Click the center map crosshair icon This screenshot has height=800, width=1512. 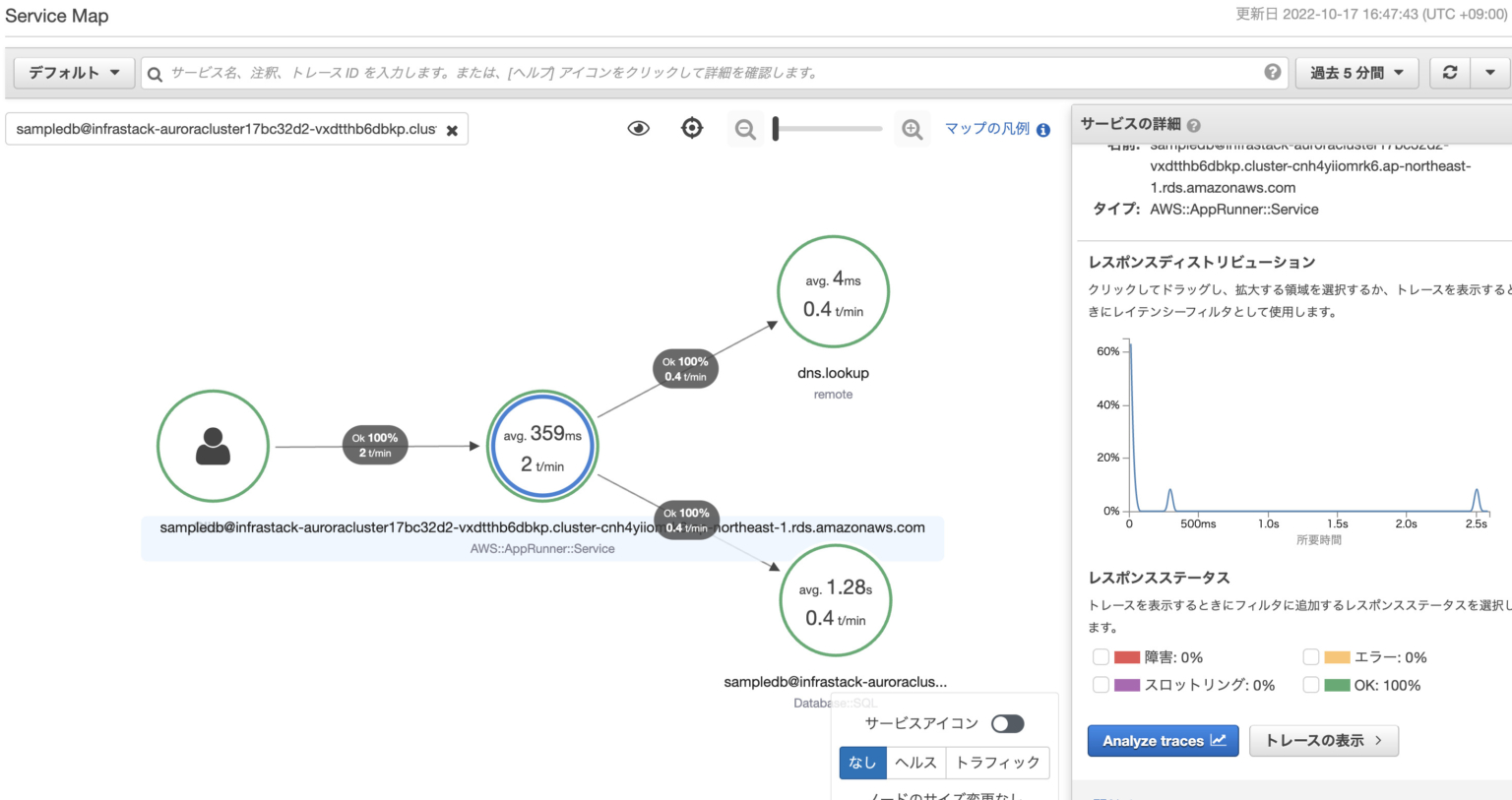point(692,128)
